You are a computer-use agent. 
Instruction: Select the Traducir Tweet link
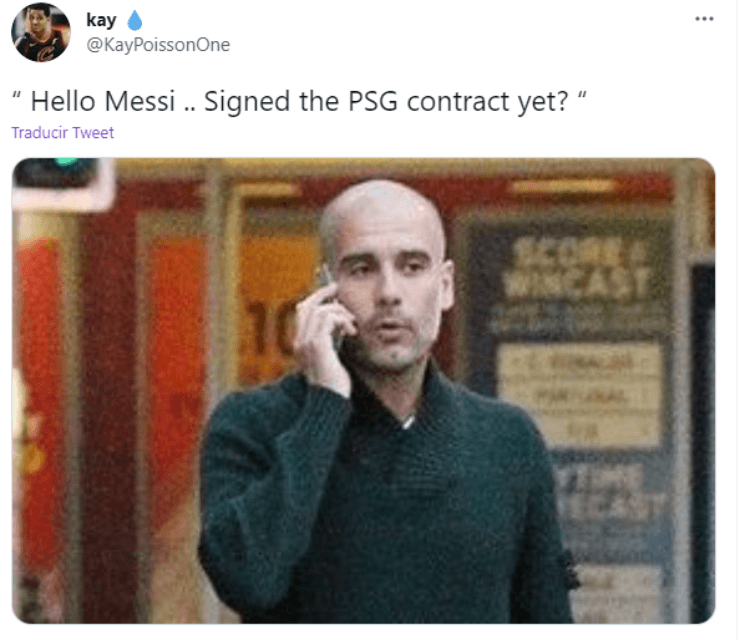63,133
